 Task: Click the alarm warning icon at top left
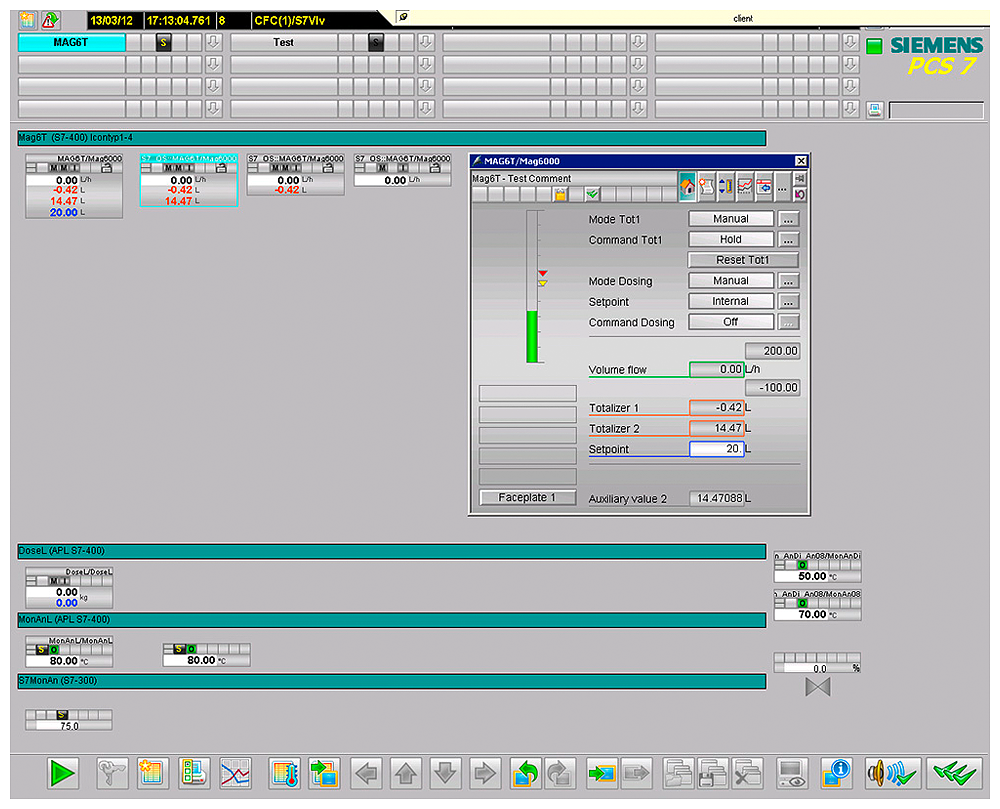coord(50,19)
